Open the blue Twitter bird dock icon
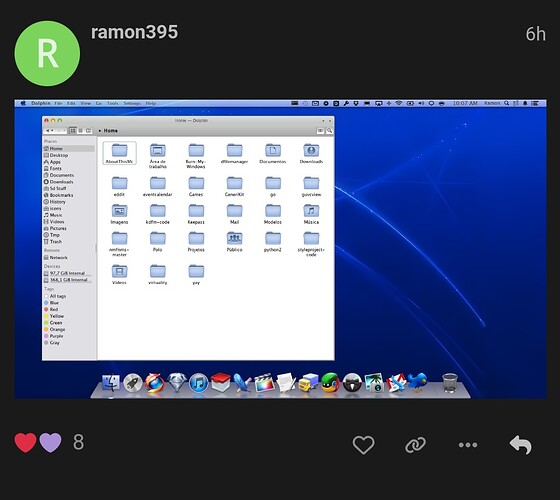 (x=418, y=382)
